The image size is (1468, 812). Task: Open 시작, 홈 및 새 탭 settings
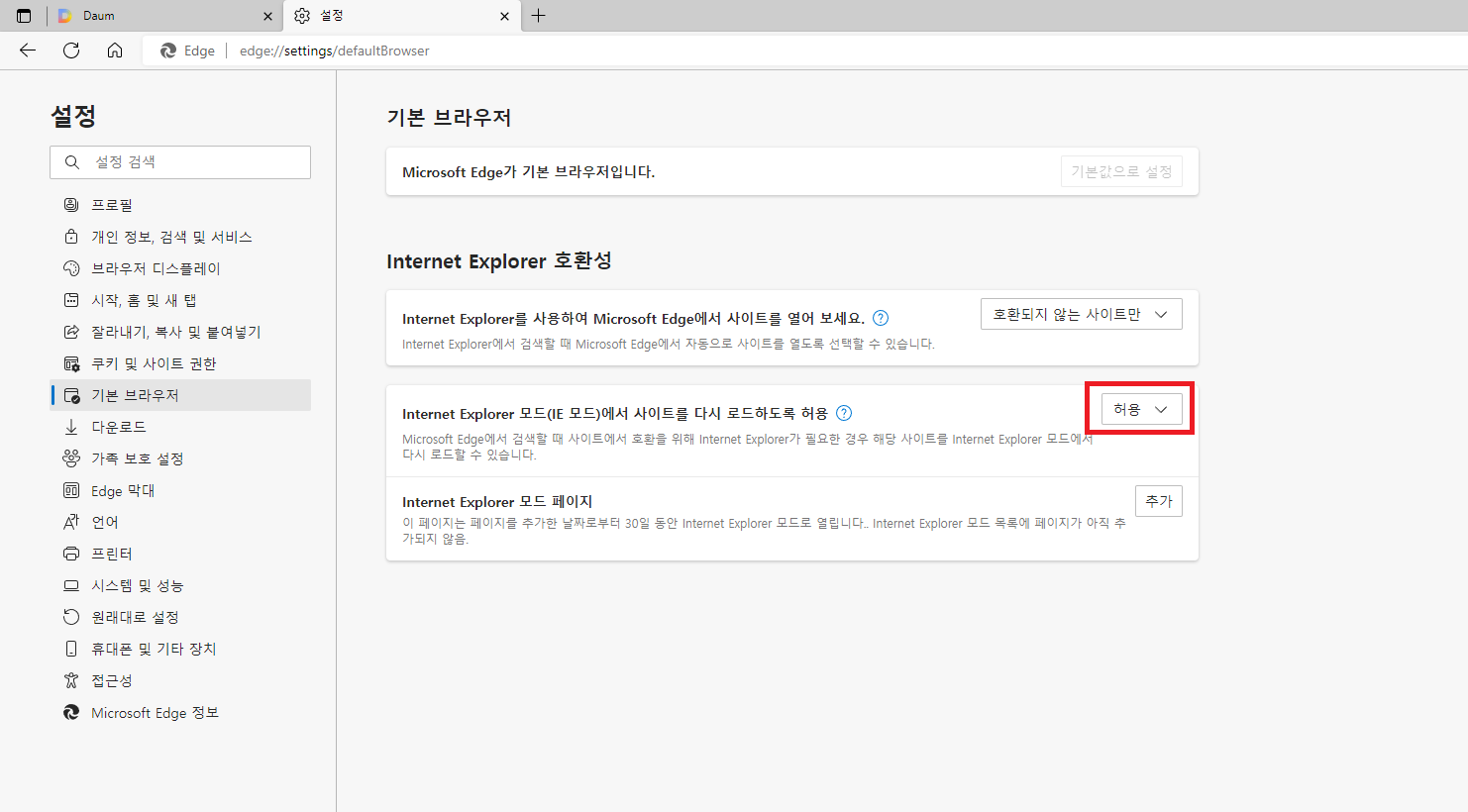click(x=180, y=300)
